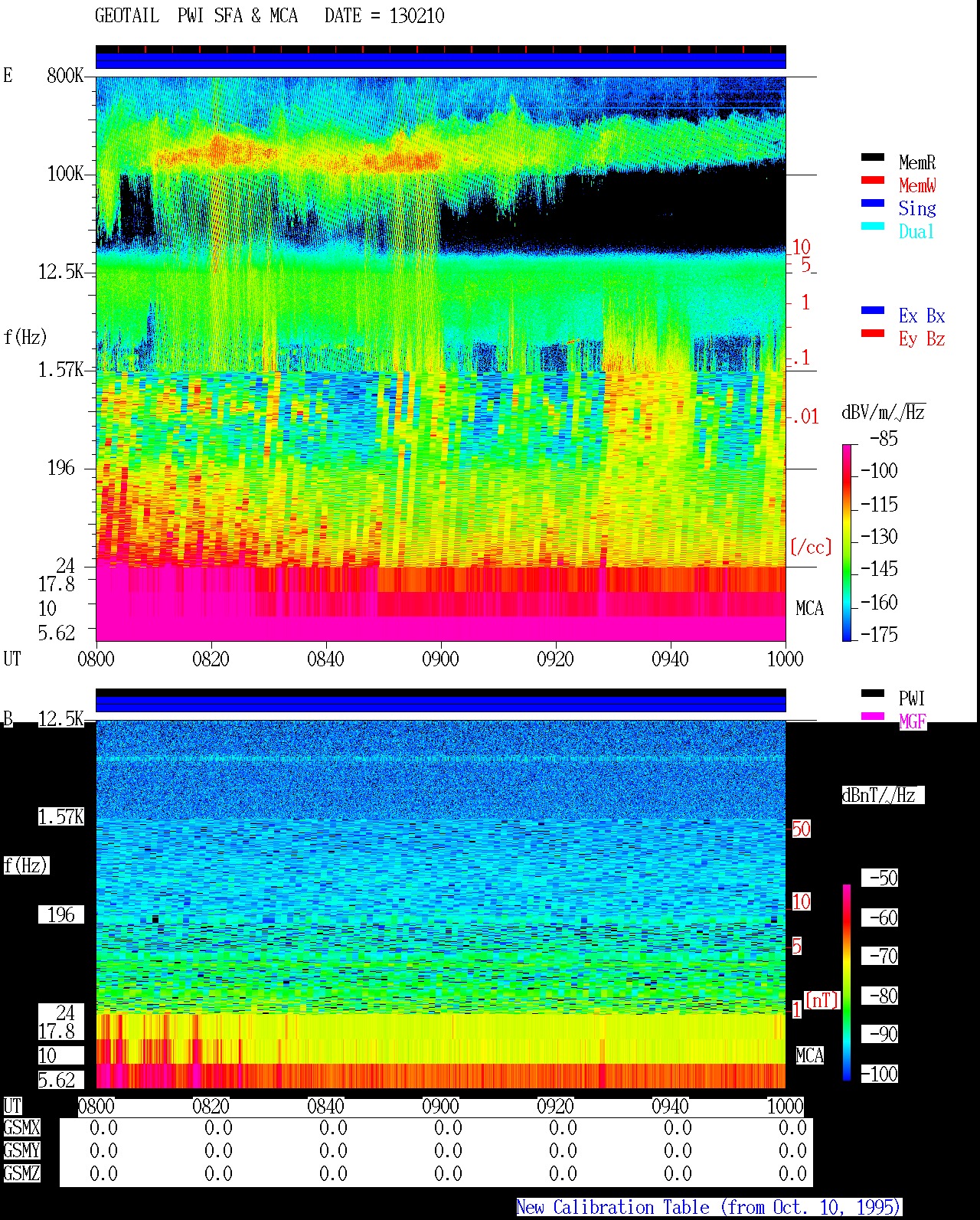Click the "dBV/m/√Hz" unit heading
The image size is (980, 1220).
coord(884,412)
